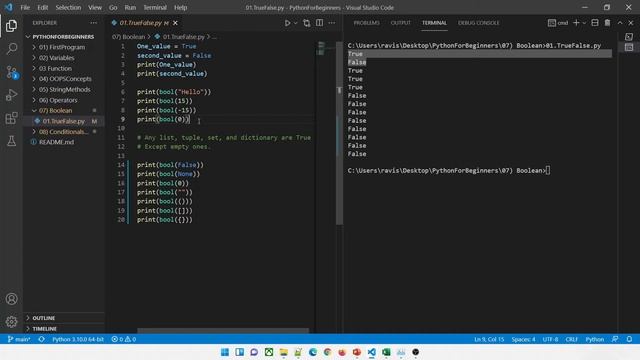Open the Search view in activity bar
Viewport: 640px width, 360px height.
pos(11,49)
